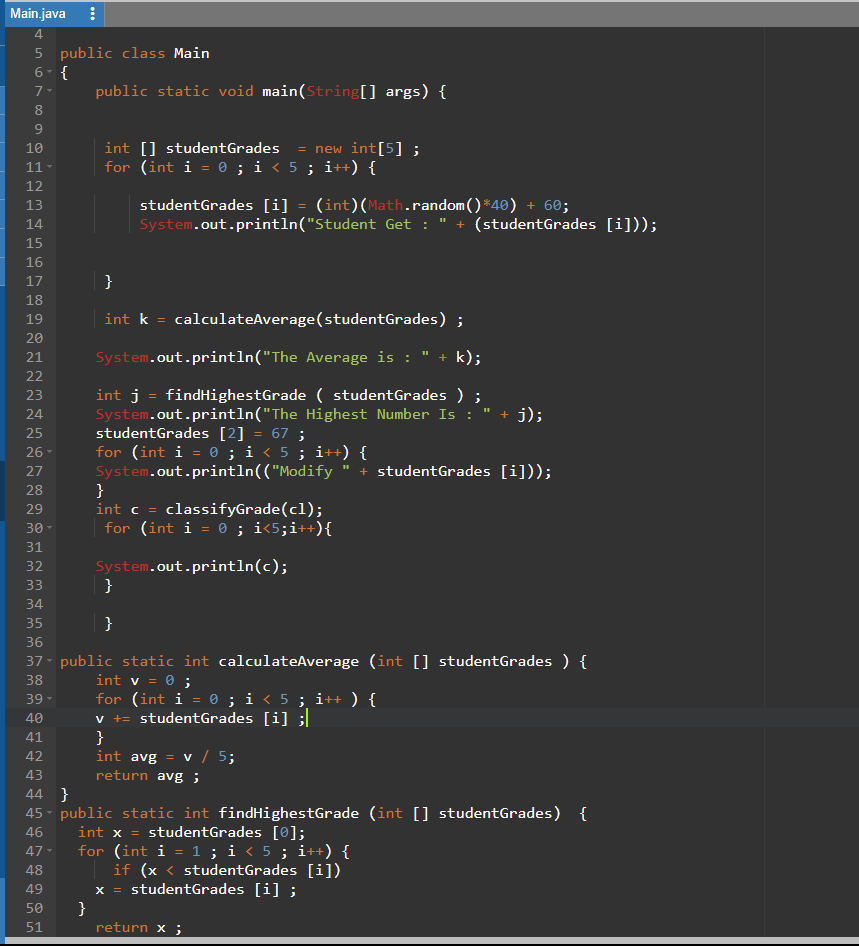
Task: Fold the first for loop at line 11
Action: (x=50, y=166)
